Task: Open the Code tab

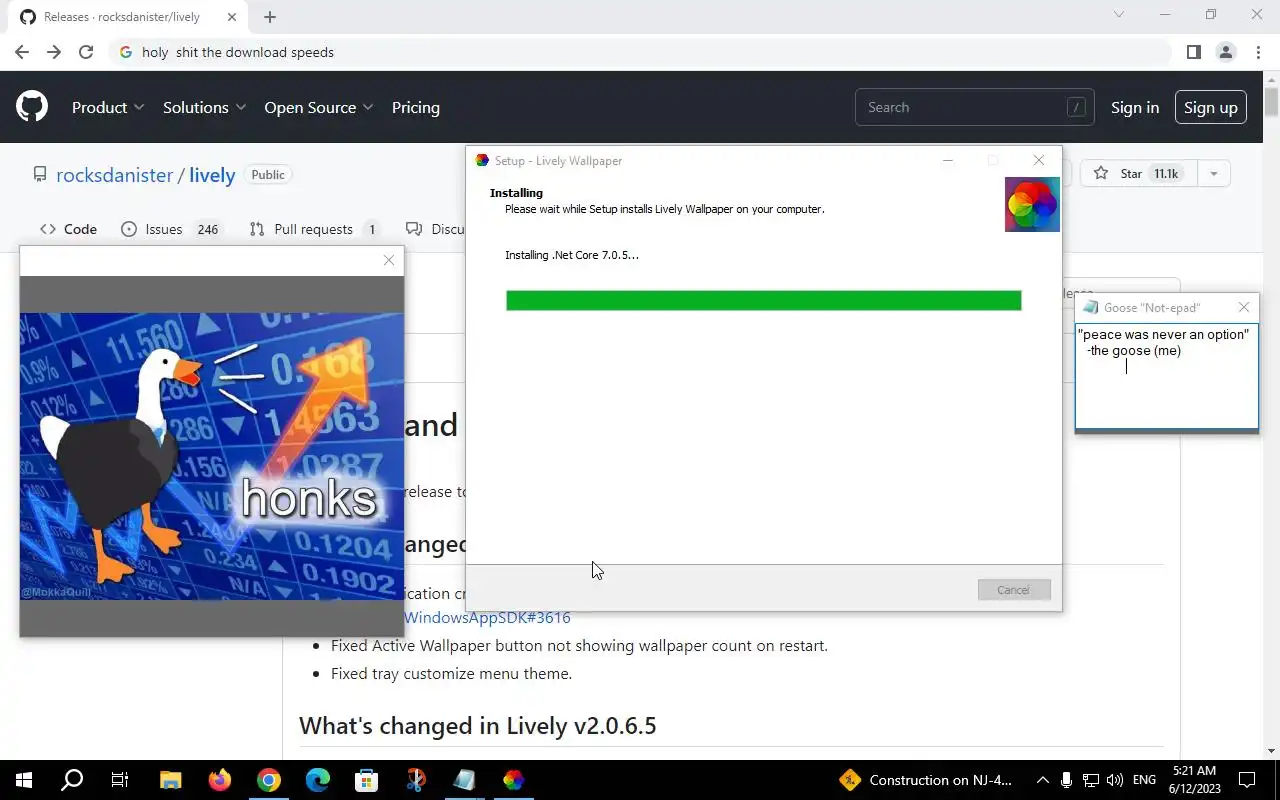Action: click(x=68, y=229)
